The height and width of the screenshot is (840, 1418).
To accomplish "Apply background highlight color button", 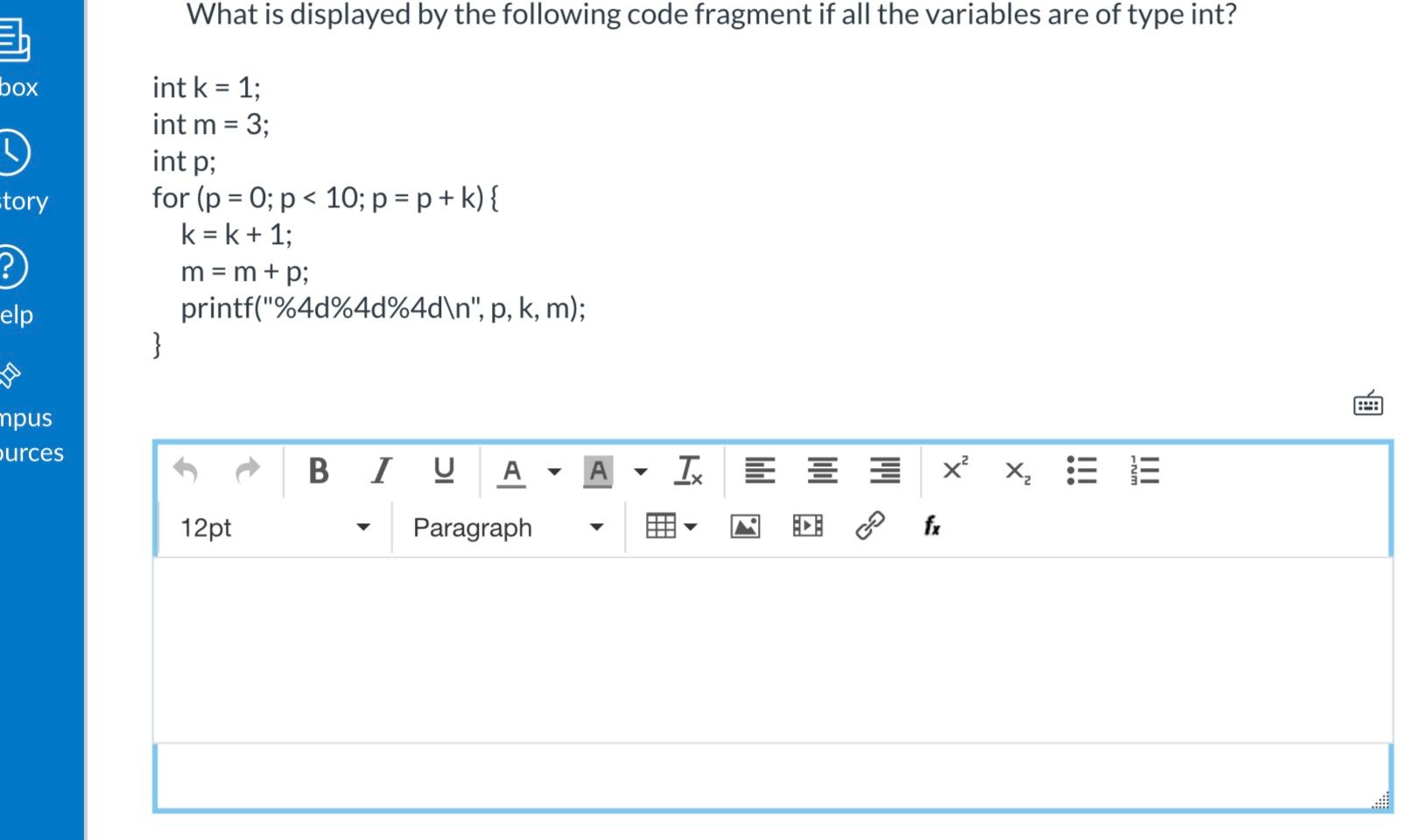I will coord(598,472).
